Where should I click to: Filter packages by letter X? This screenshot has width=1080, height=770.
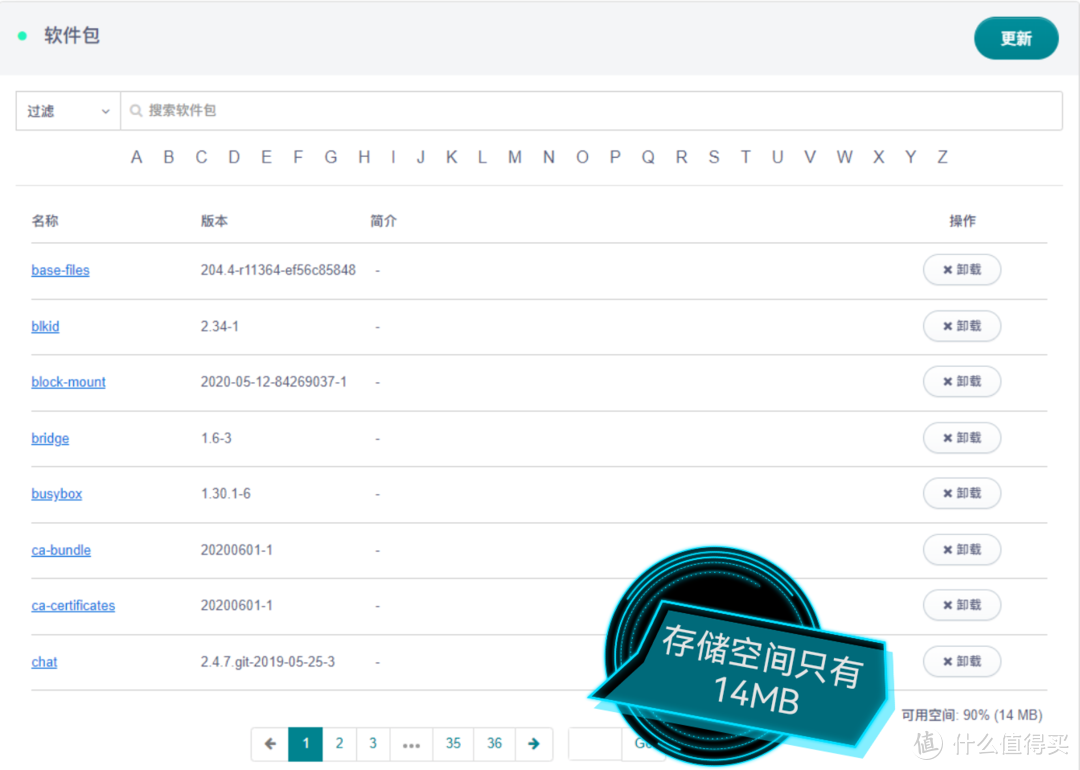tap(878, 157)
